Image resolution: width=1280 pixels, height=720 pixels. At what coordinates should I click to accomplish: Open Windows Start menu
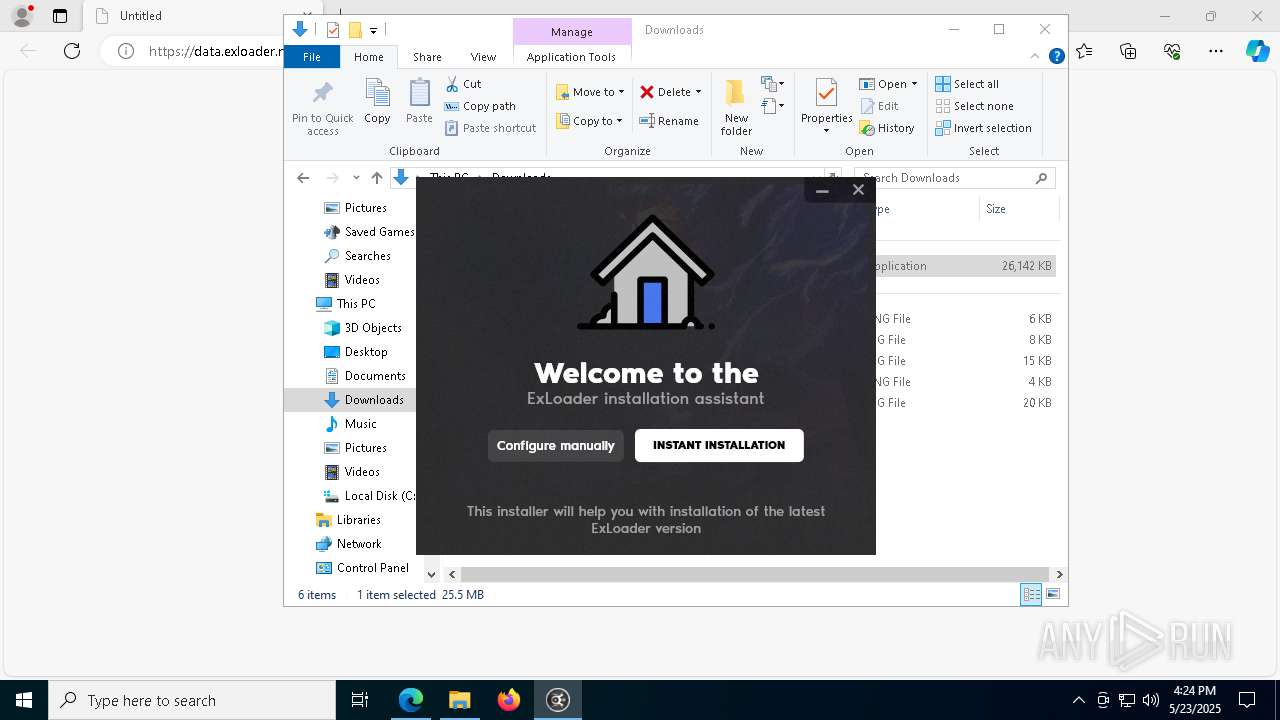click(24, 700)
